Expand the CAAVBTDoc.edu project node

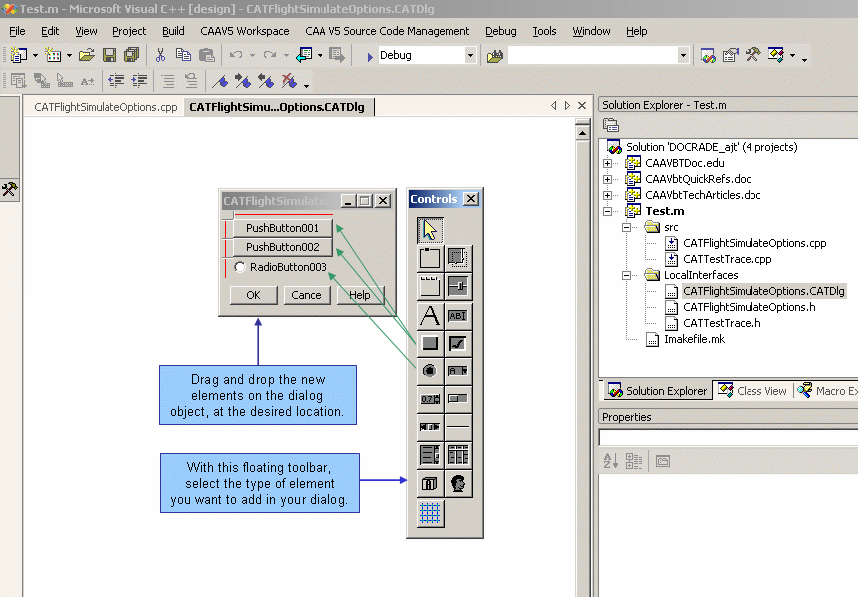pos(607,163)
